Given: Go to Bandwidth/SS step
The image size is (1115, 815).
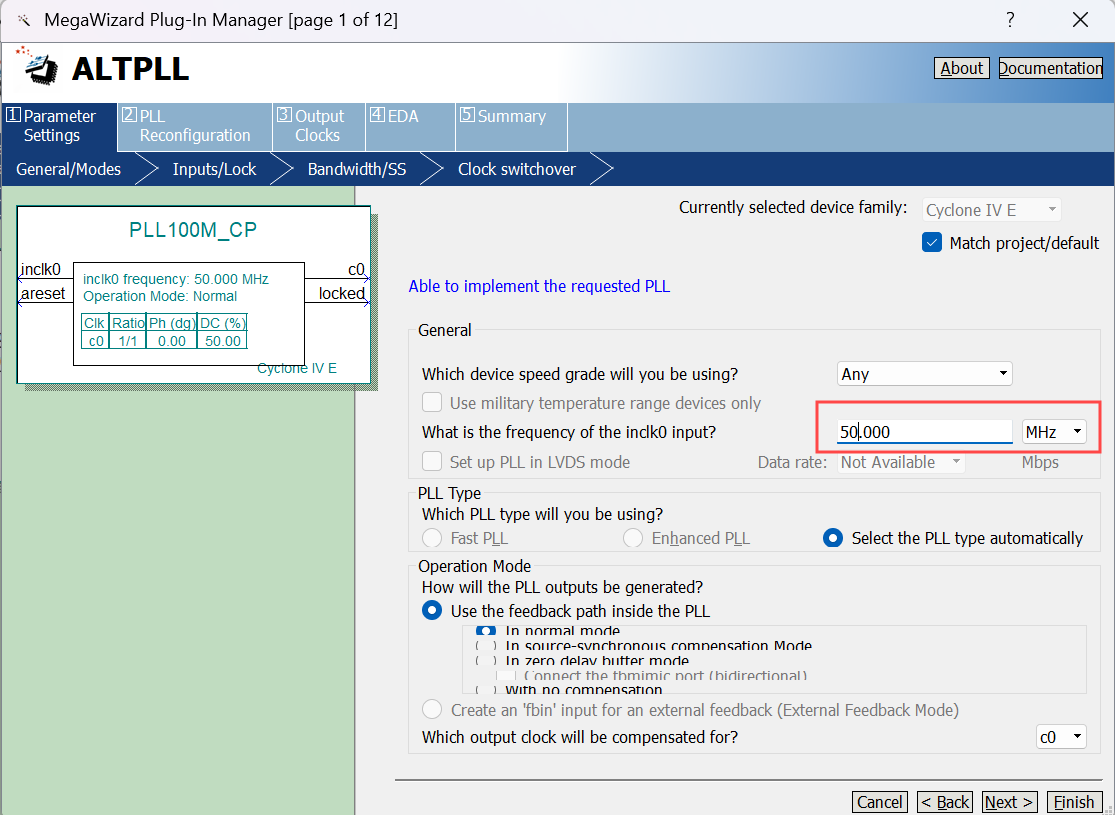Looking at the screenshot, I should [x=357, y=169].
